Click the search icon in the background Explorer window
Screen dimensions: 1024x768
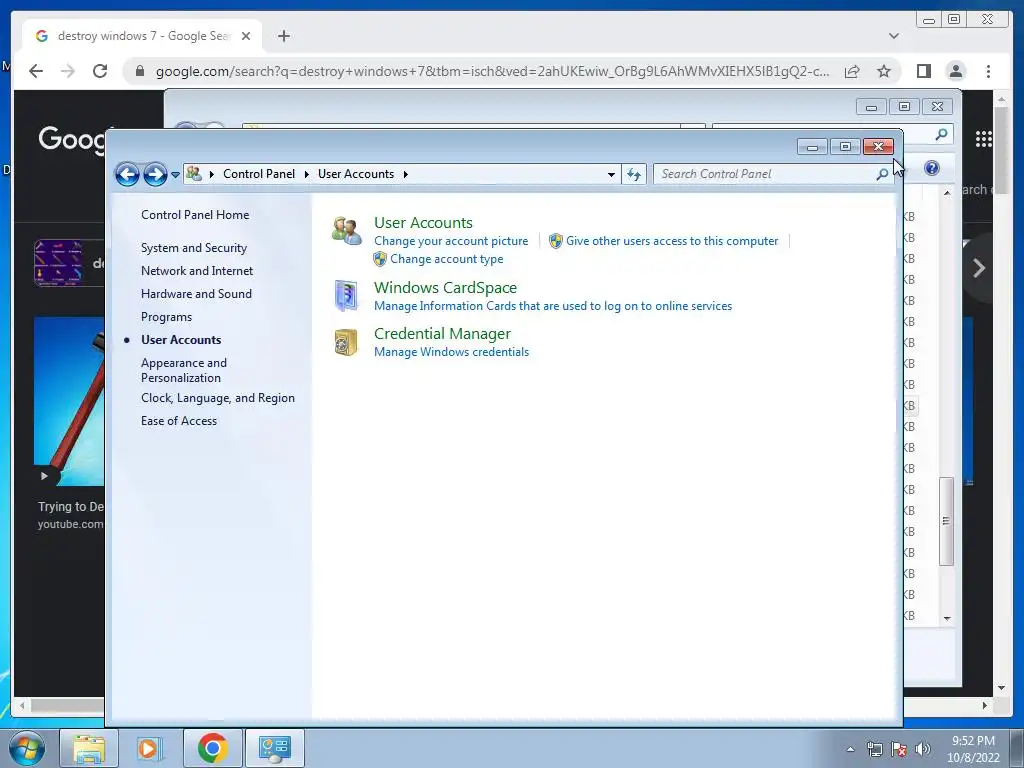click(x=941, y=135)
